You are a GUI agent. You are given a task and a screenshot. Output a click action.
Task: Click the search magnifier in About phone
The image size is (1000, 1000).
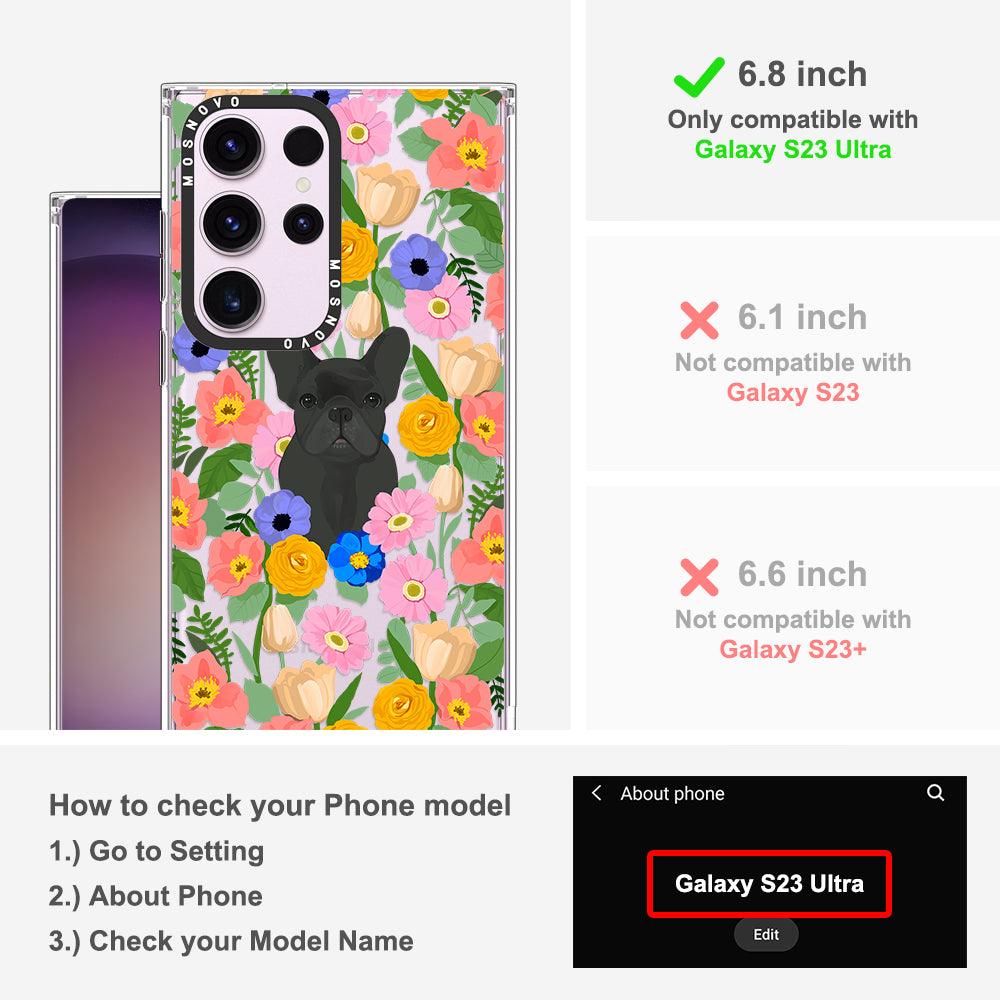click(936, 793)
